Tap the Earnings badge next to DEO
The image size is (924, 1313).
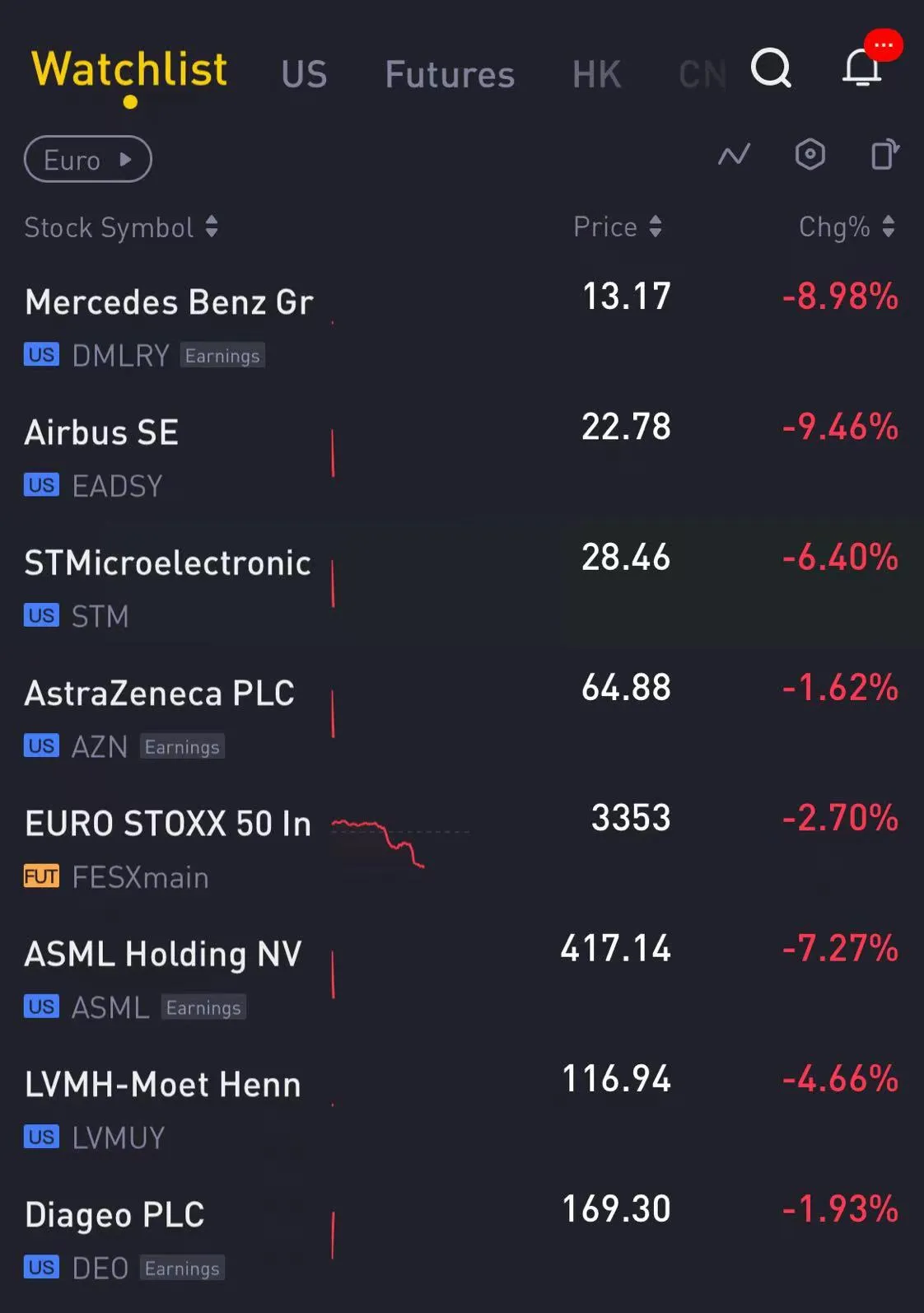click(182, 1269)
